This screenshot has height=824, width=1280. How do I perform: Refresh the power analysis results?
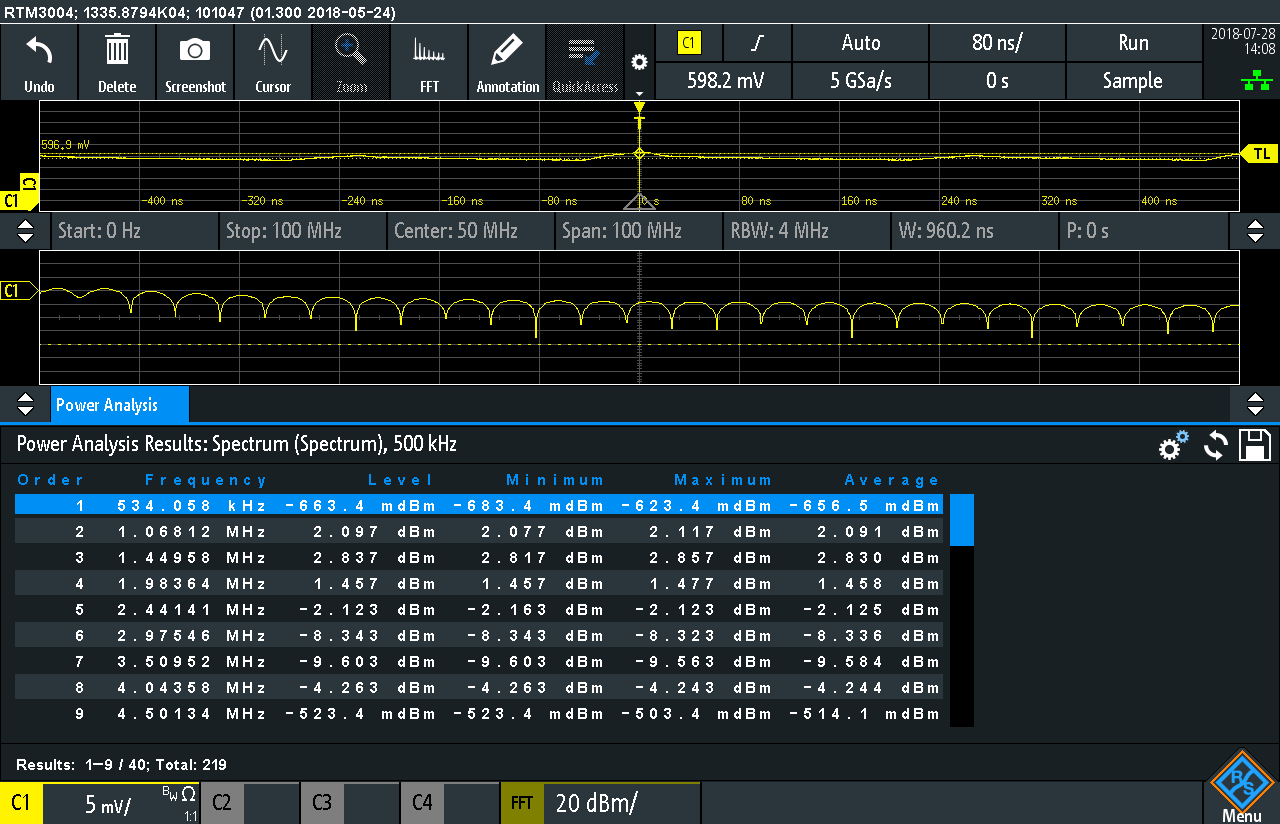1215,445
